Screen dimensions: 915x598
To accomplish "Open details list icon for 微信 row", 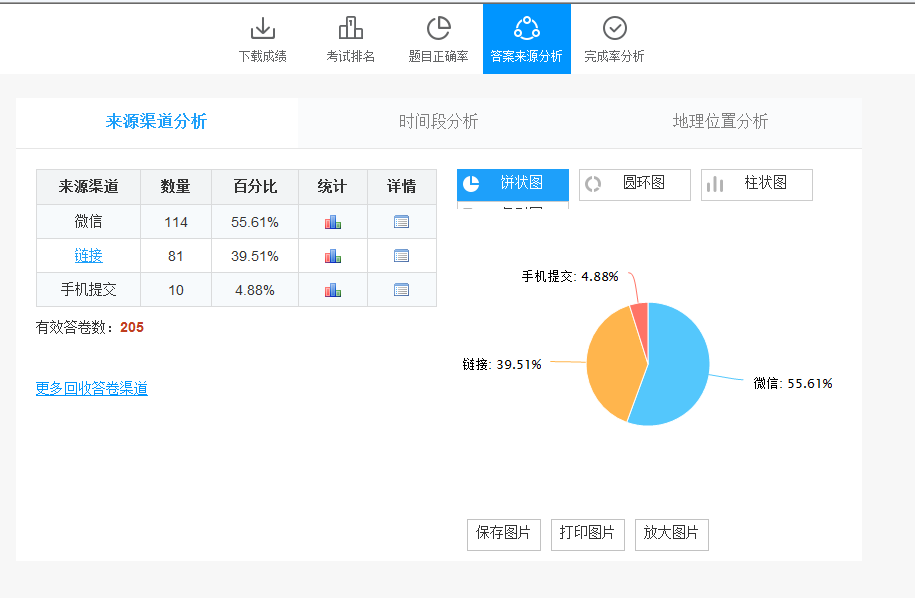I will point(402,222).
